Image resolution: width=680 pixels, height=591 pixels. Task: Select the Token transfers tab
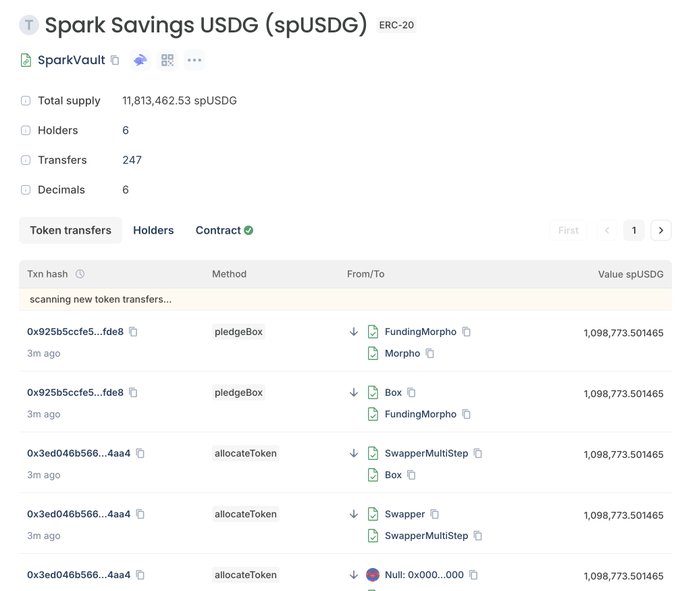[71, 230]
